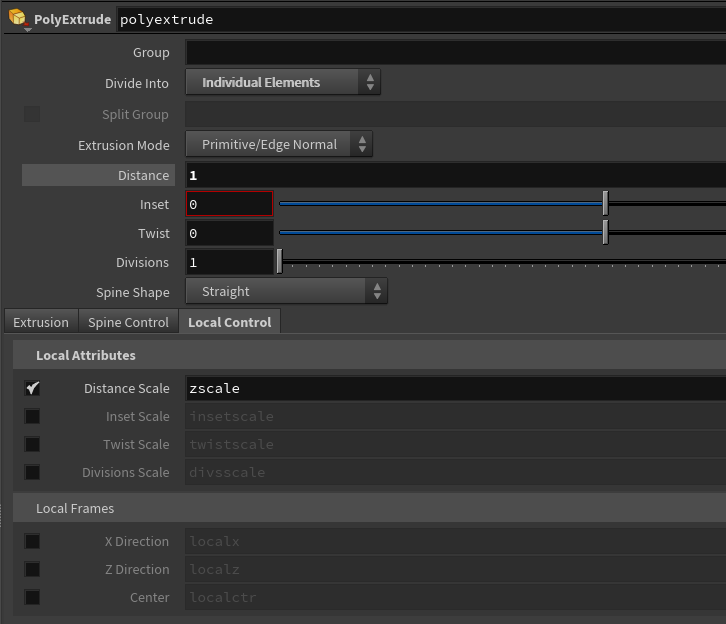Click the Spine Shape label
This screenshot has width=726, height=624.
click(x=133, y=293)
